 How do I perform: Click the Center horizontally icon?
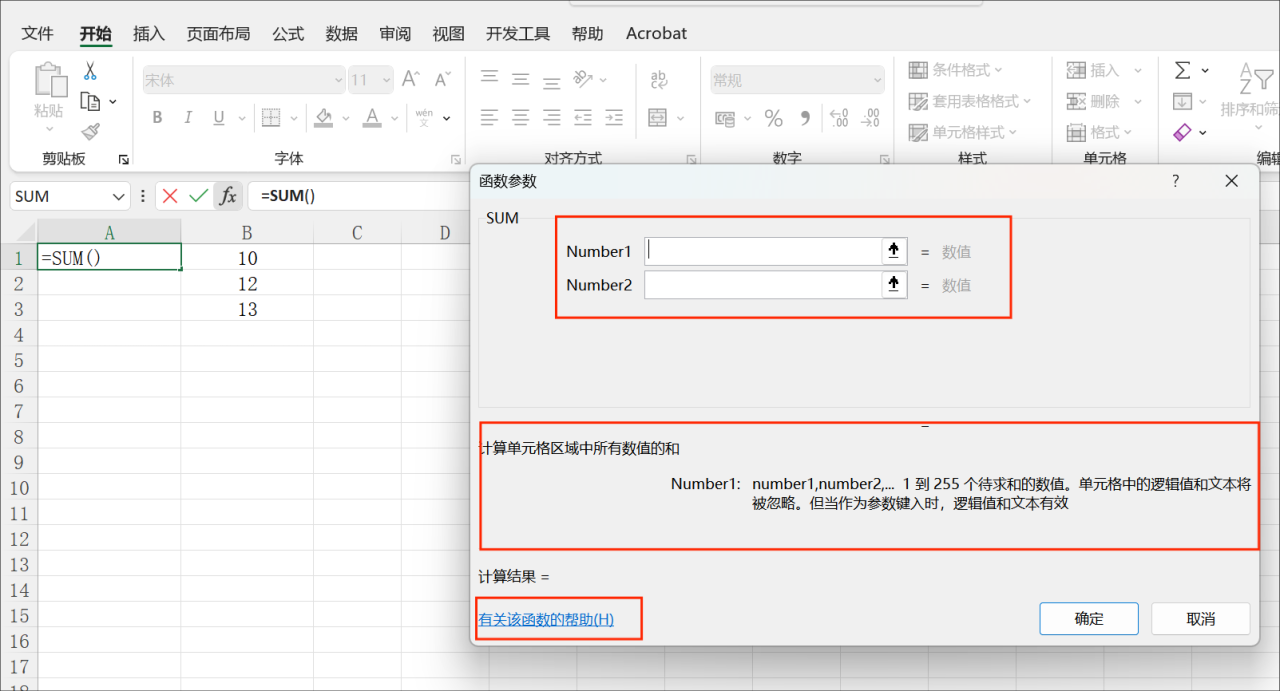tap(520, 117)
